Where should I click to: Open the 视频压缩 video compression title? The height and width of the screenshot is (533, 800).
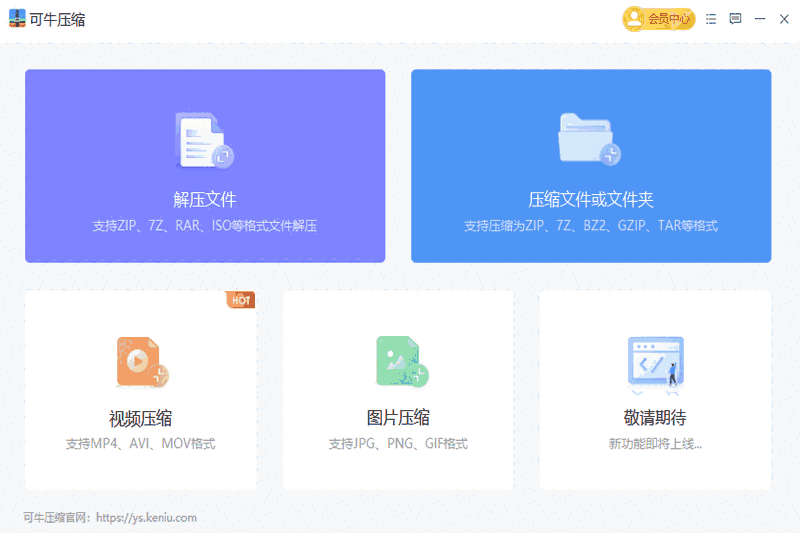click(140, 418)
